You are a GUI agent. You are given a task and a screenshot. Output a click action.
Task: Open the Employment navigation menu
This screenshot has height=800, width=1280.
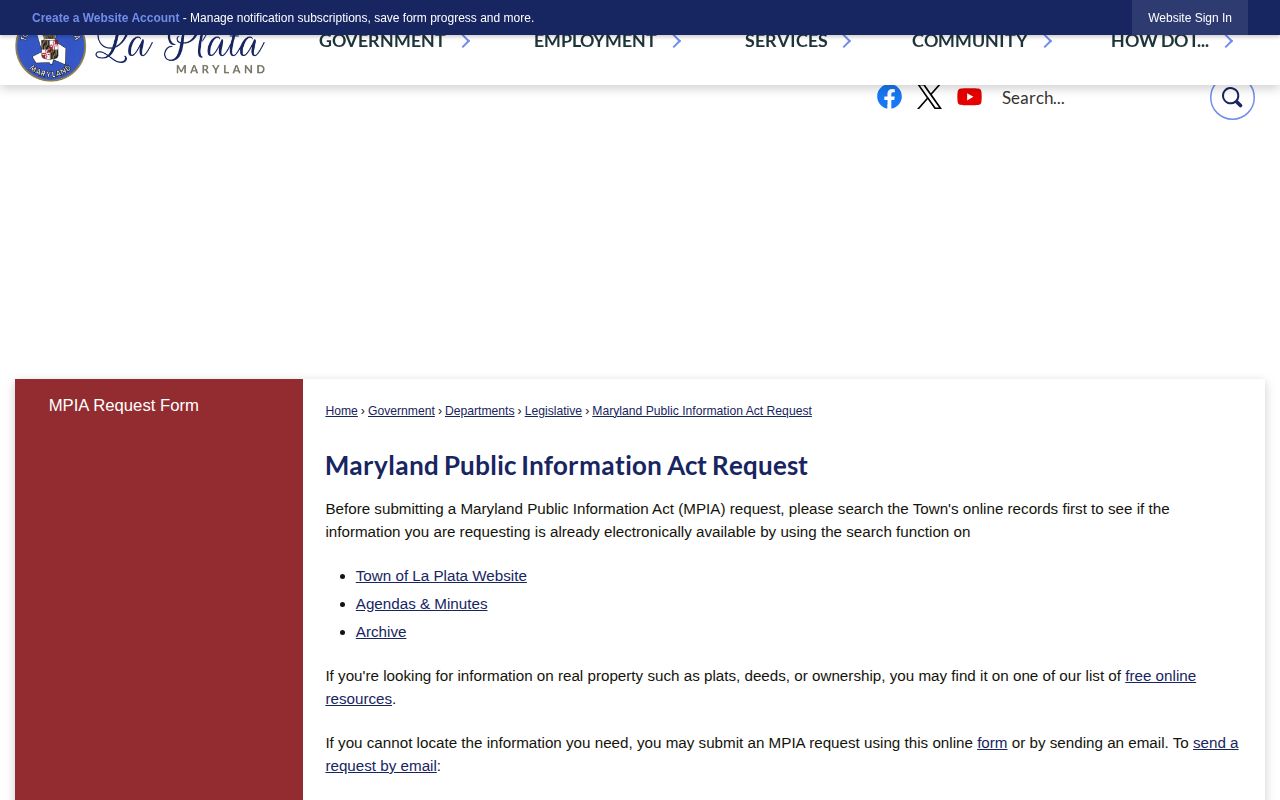pyautogui.click(x=595, y=41)
